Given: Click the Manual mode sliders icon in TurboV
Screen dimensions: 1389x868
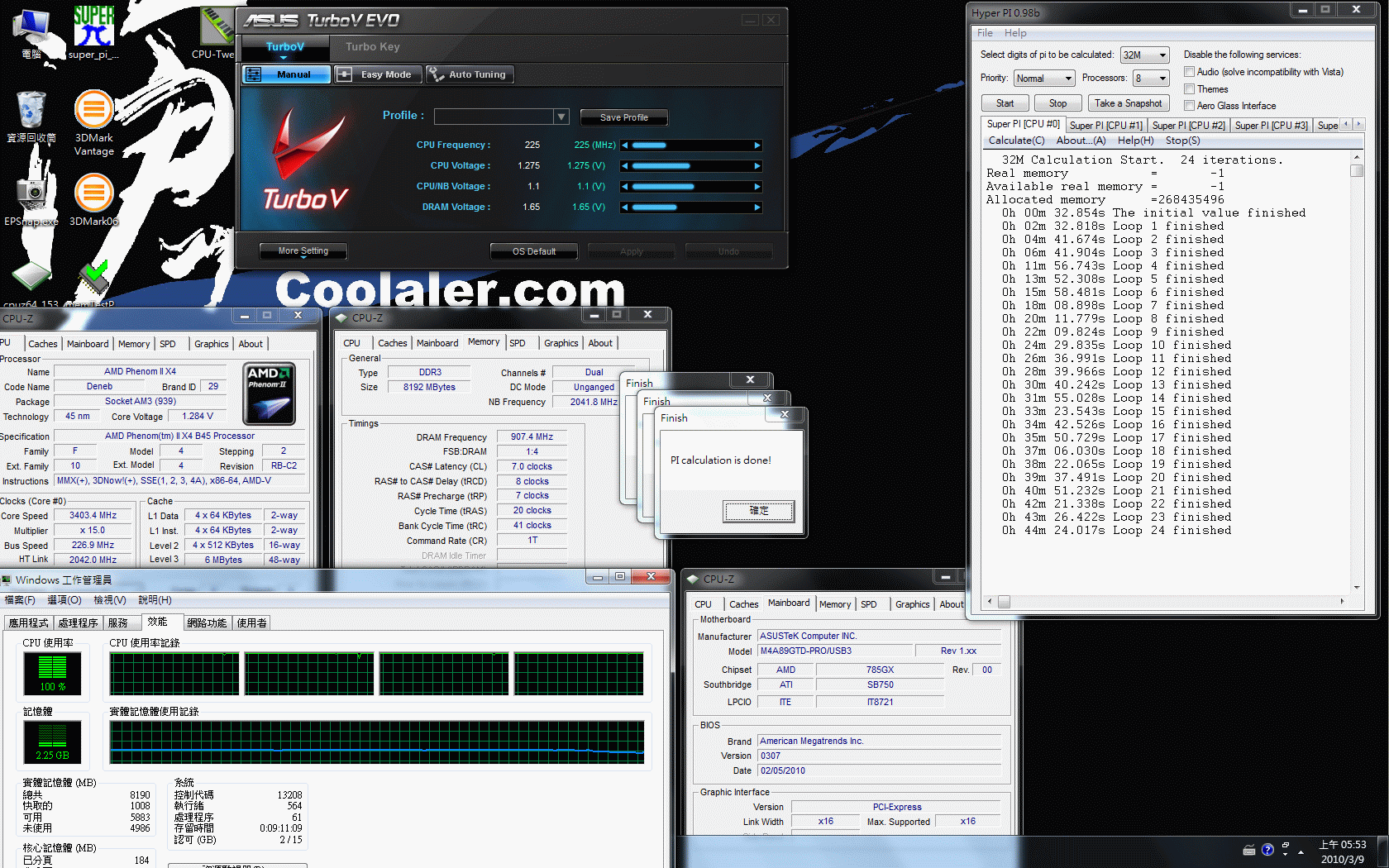Looking at the screenshot, I should click(x=254, y=74).
